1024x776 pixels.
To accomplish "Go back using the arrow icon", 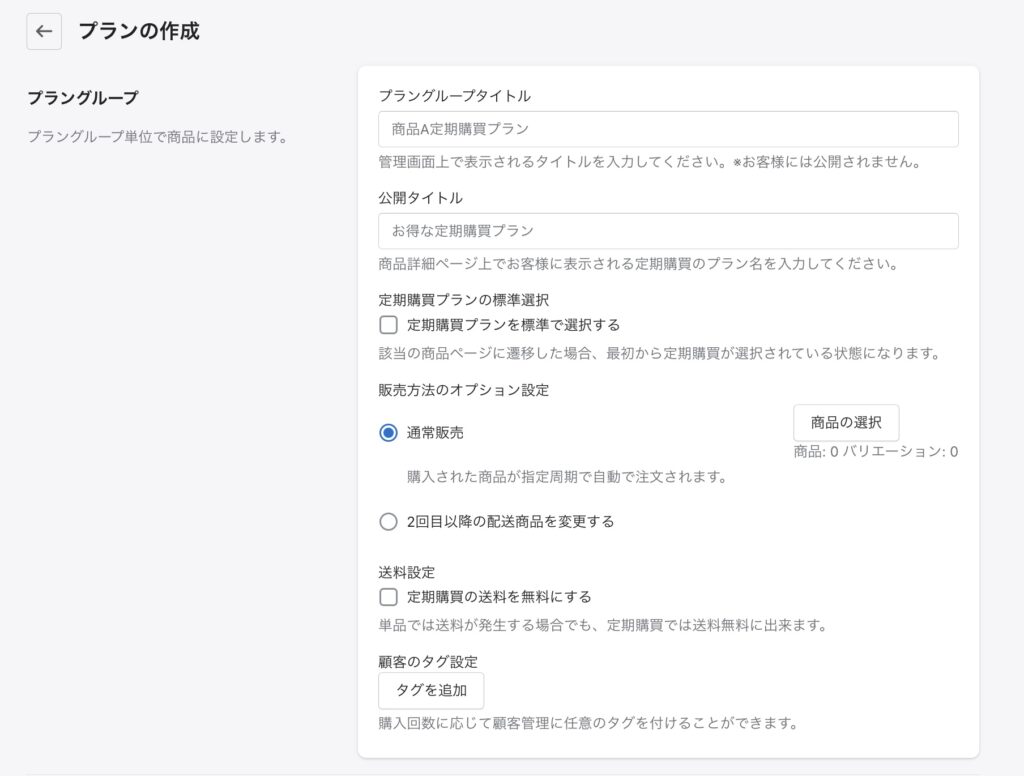I will click(x=44, y=31).
